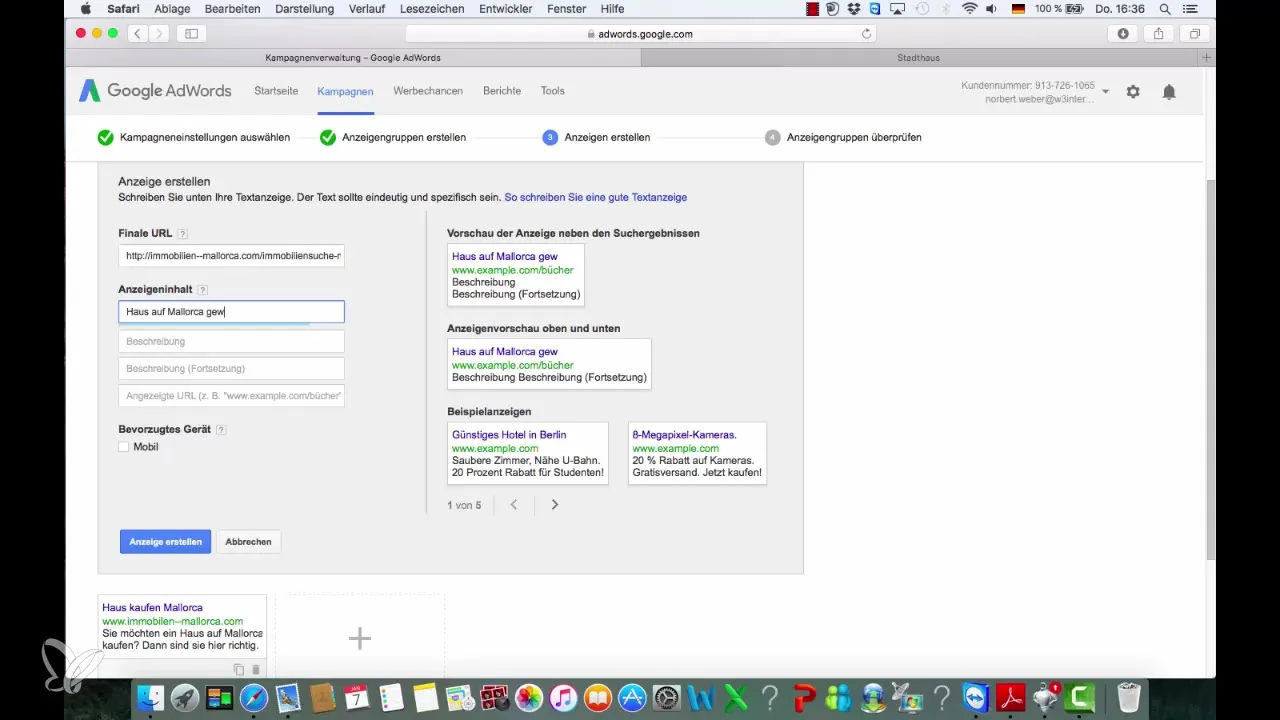The image size is (1280, 720).
Task: Open Microsoft Excel from the dock
Action: point(737,697)
